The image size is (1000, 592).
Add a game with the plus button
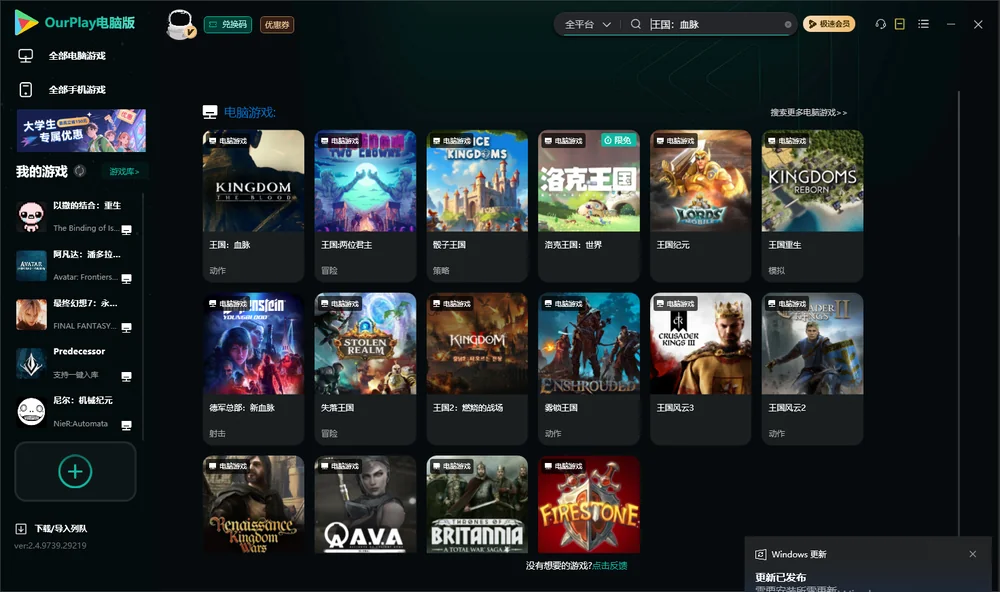75,471
